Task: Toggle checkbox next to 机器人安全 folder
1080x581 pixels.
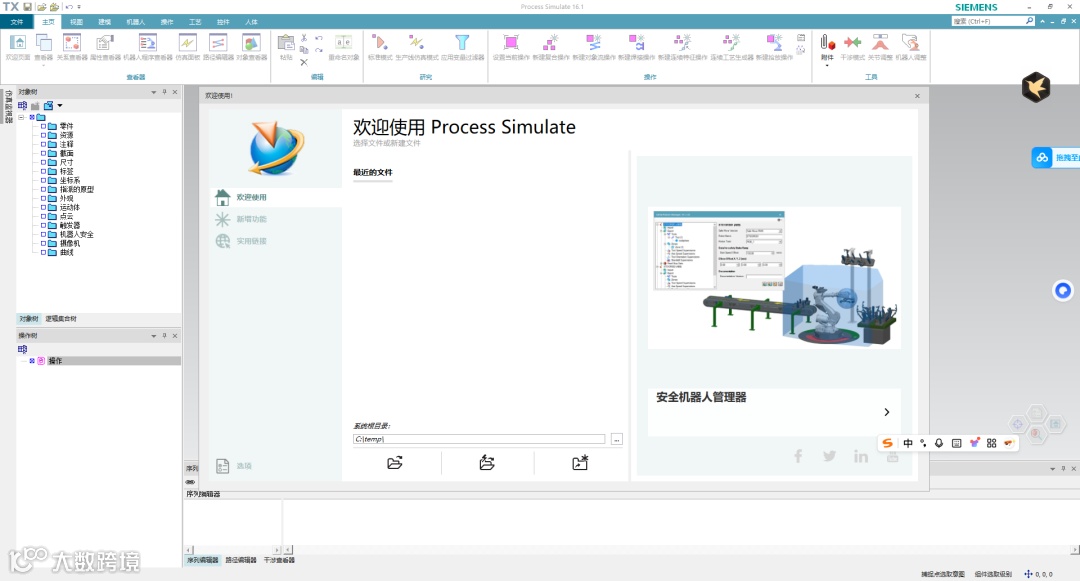Action: click(43, 234)
